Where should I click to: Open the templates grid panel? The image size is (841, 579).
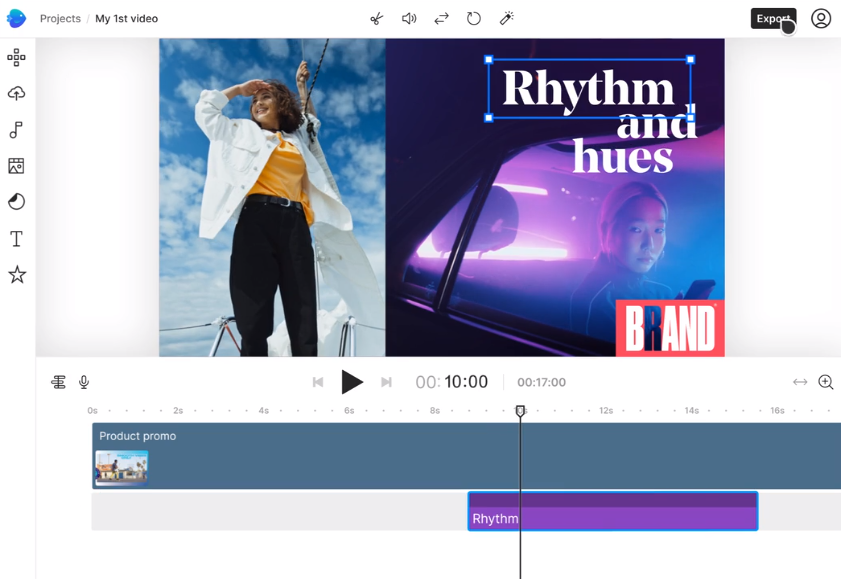[x=16, y=57]
